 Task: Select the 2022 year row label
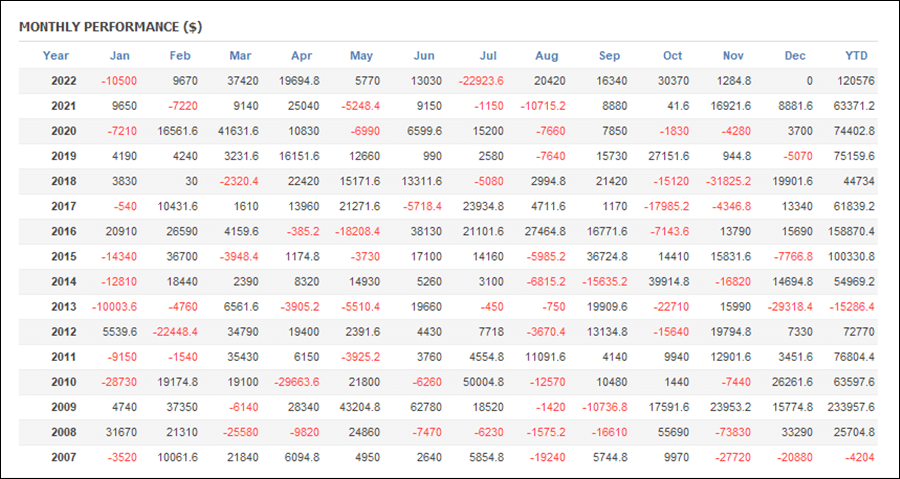click(63, 81)
